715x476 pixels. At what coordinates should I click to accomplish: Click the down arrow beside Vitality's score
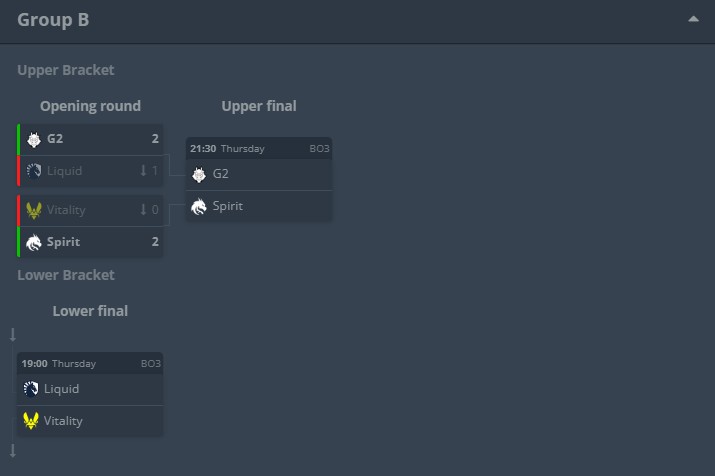(x=143, y=210)
